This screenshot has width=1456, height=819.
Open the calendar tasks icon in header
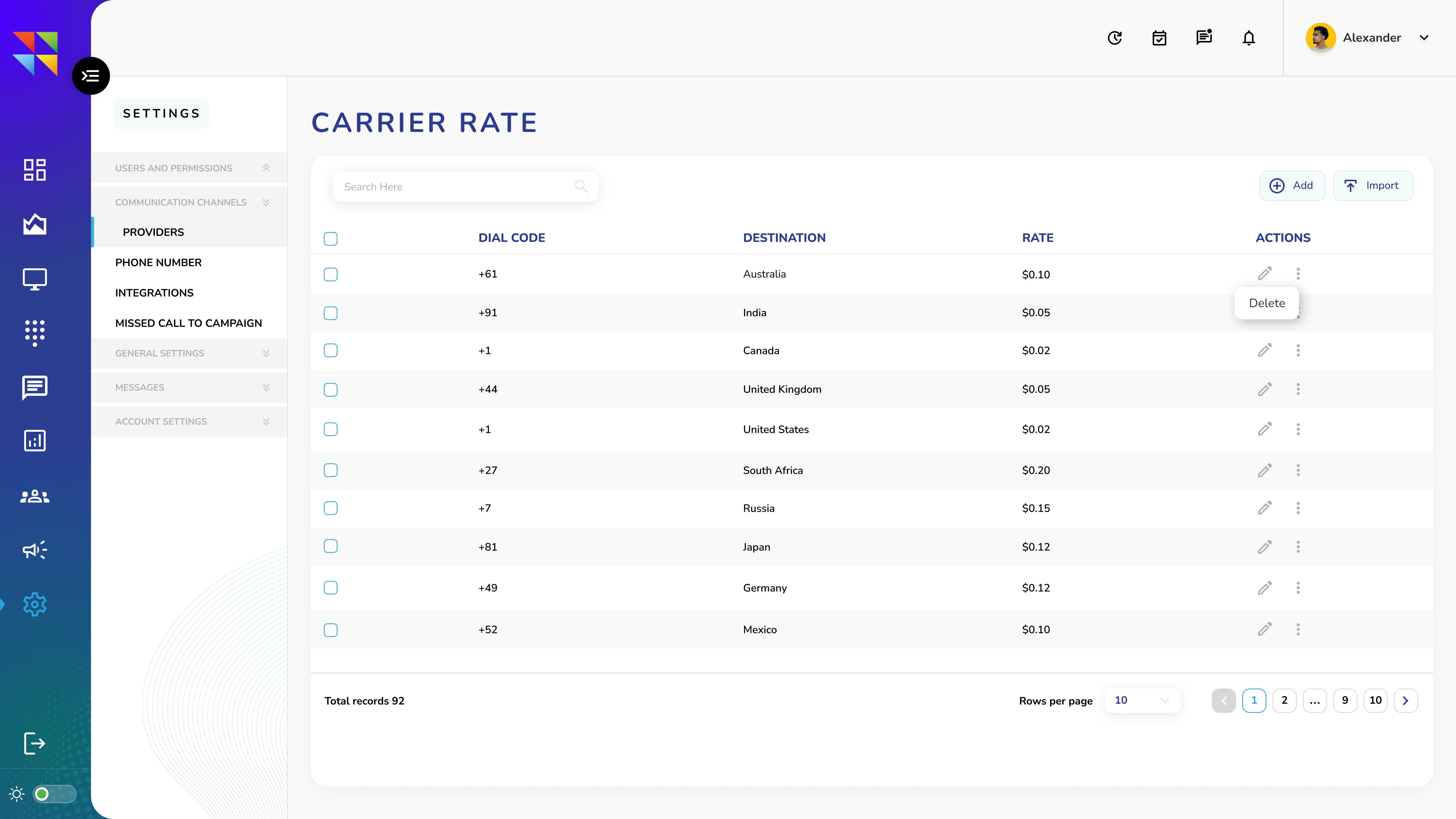[1159, 38]
